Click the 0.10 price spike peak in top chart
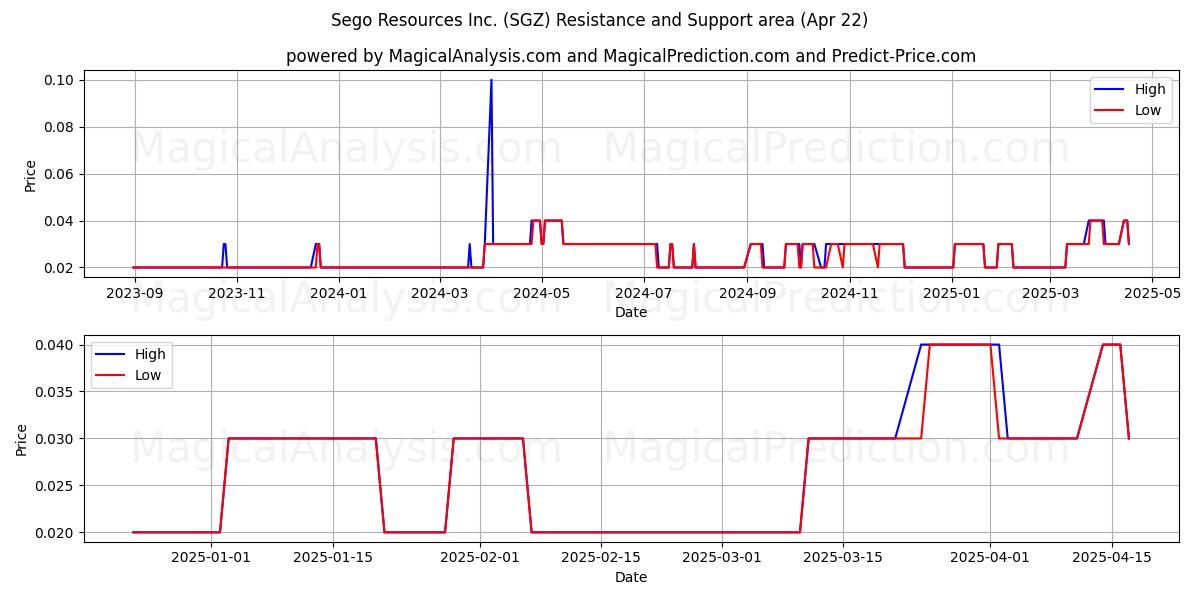1200x600 pixels. (x=491, y=80)
